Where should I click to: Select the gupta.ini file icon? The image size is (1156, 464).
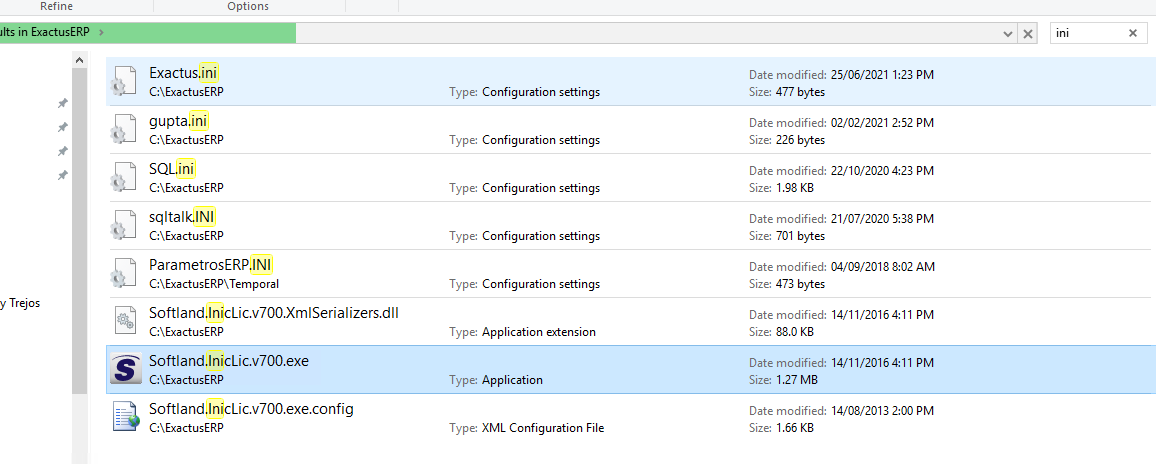[123, 130]
